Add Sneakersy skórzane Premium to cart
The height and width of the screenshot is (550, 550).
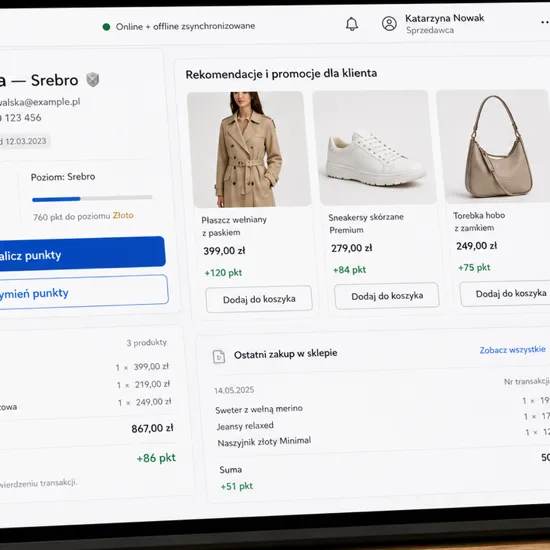click(x=387, y=296)
